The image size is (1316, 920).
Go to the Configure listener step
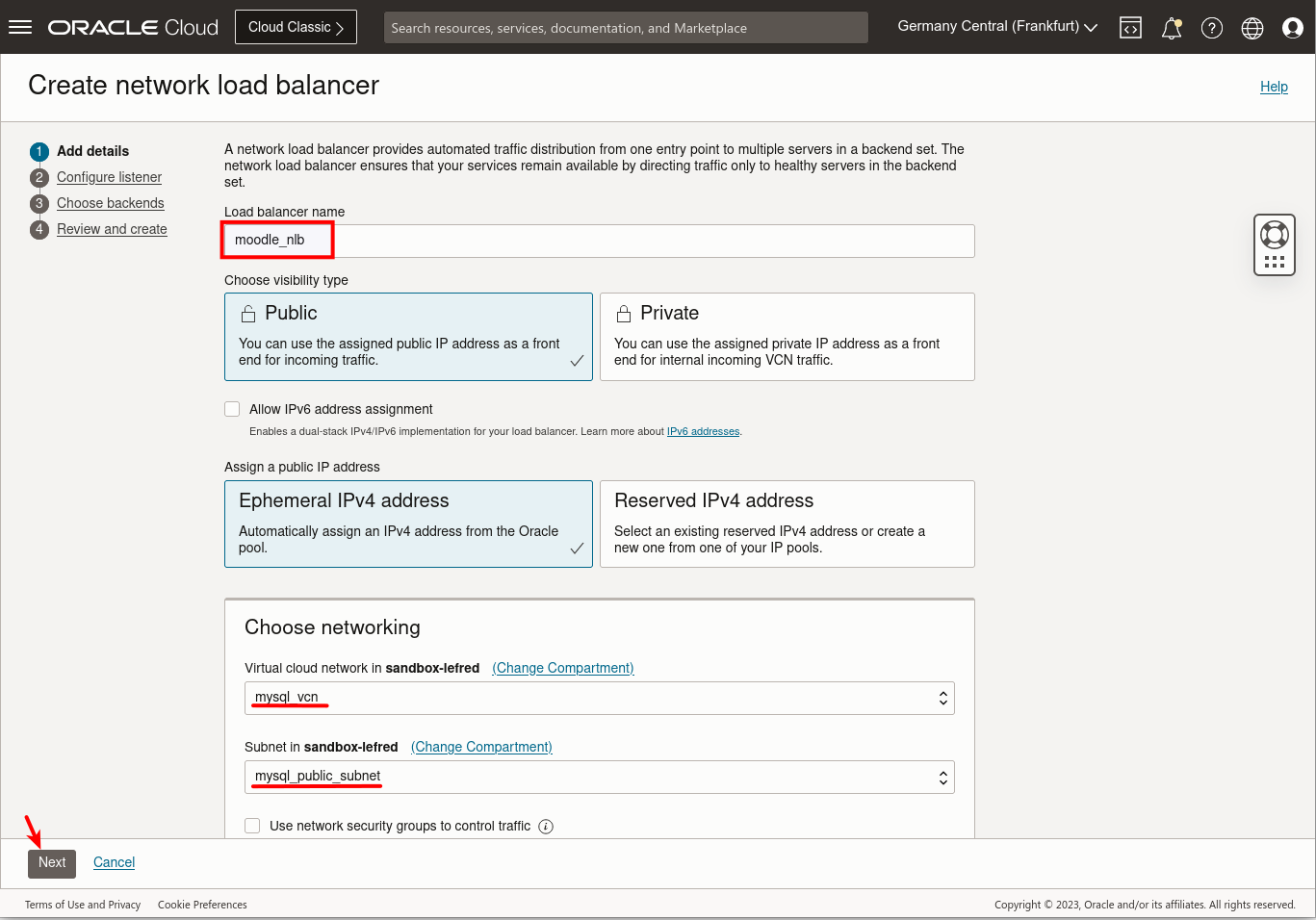(108, 177)
